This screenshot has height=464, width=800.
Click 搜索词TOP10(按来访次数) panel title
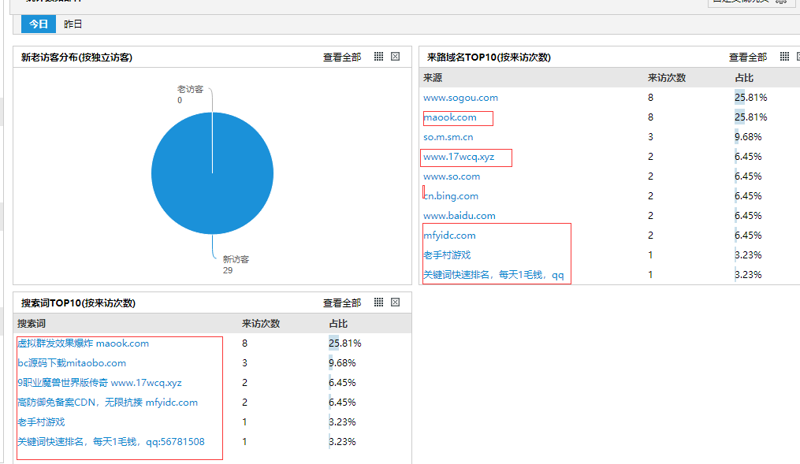(x=78, y=303)
